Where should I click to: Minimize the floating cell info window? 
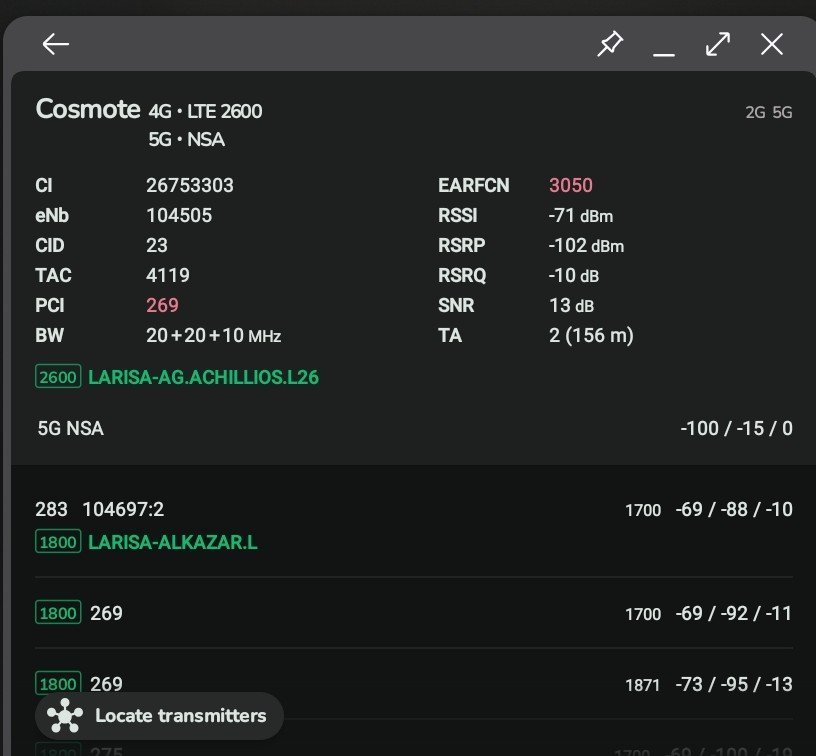(x=664, y=54)
